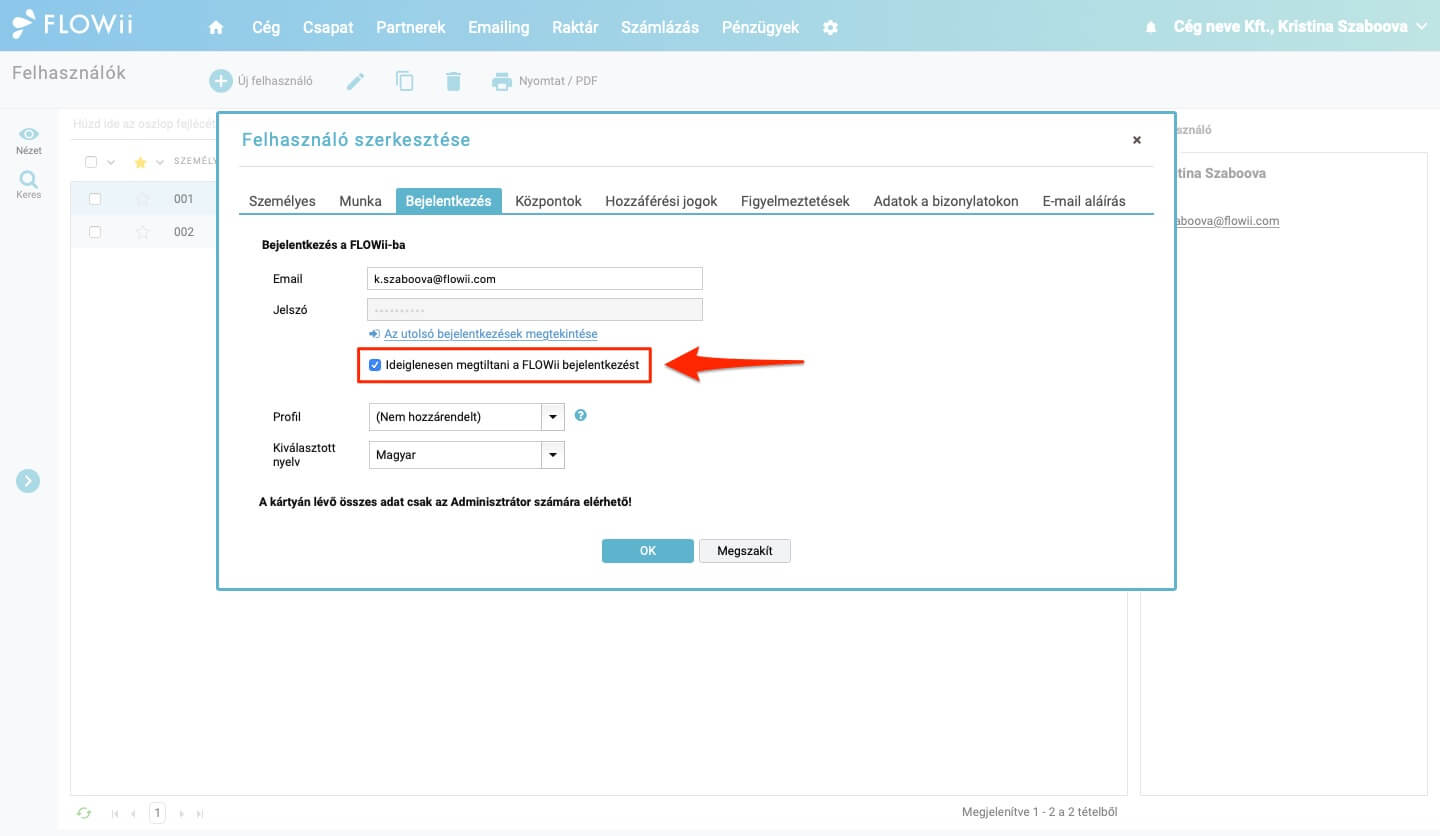Click page number 1 in pager

pyautogui.click(x=157, y=814)
